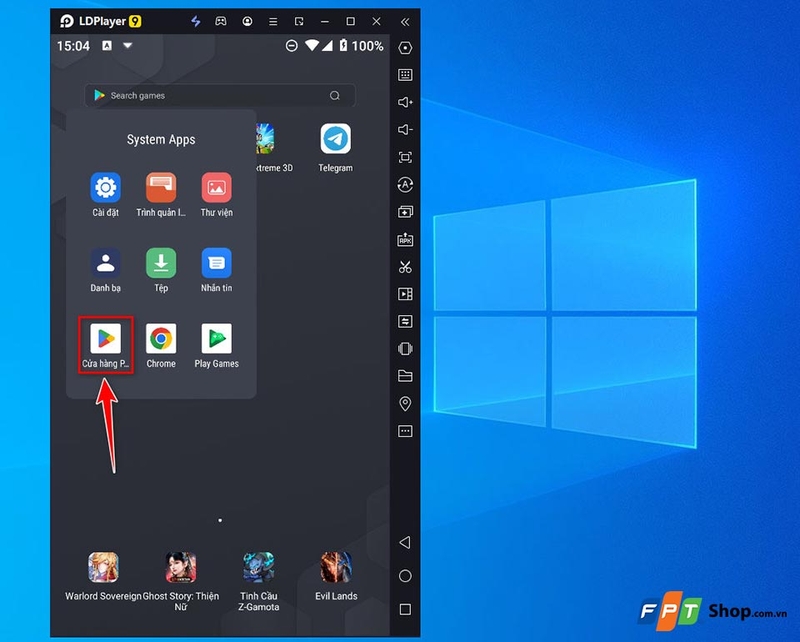This screenshot has width=800, height=642.
Task: Open multi-instance manager in sidebar
Action: pyautogui.click(x=405, y=212)
